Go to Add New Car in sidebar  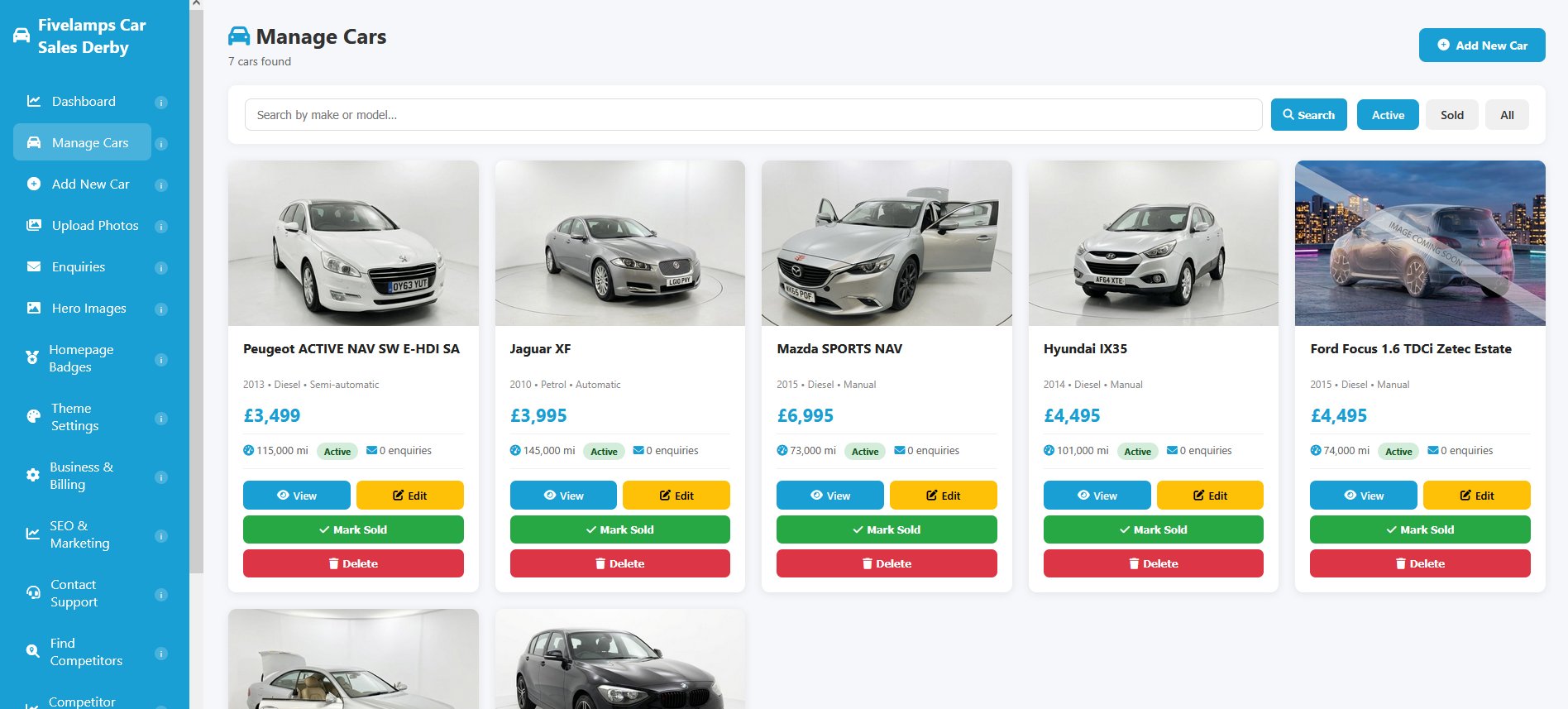tap(82, 184)
